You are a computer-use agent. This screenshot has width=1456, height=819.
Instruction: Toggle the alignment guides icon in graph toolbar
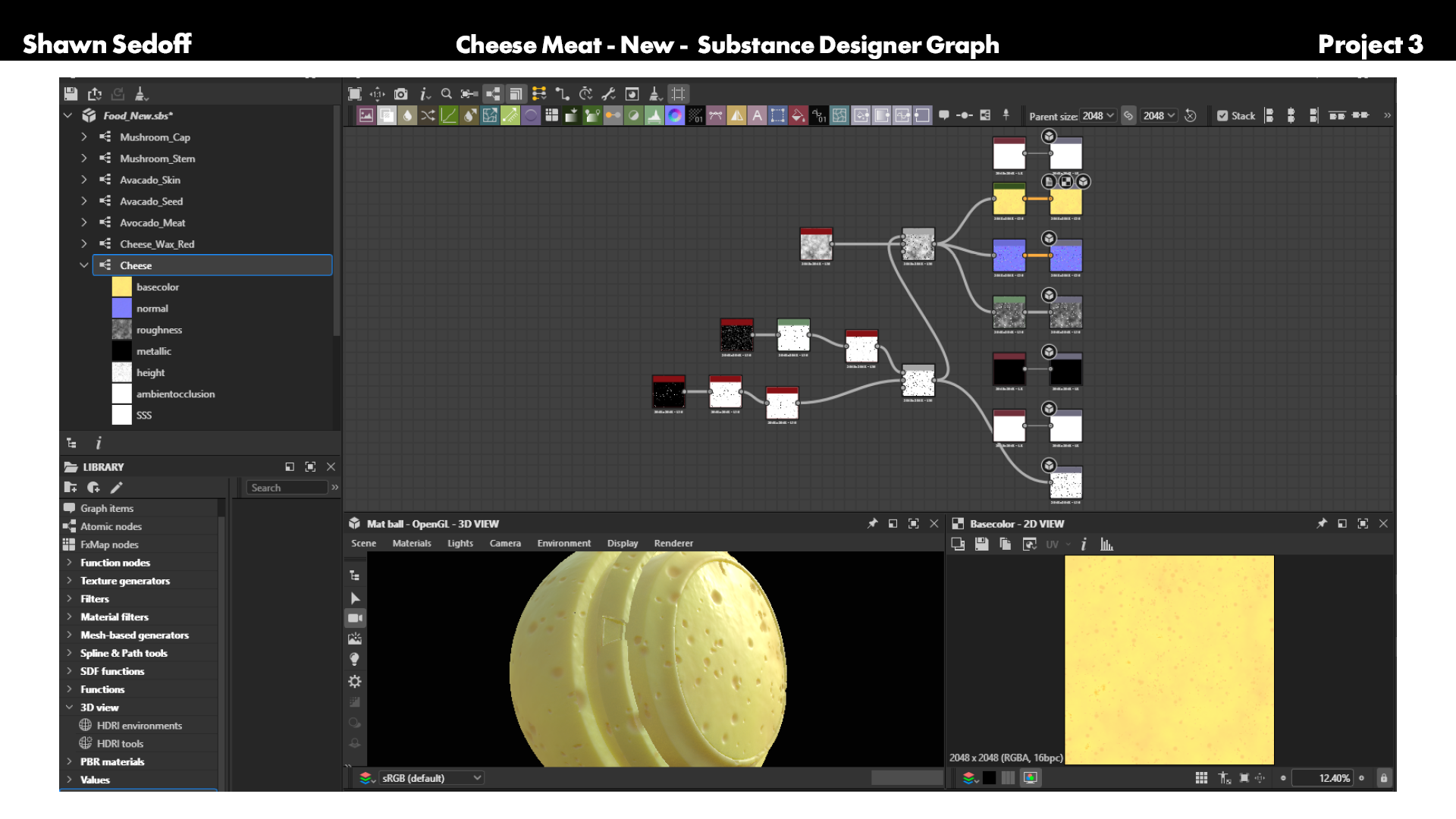pos(679,94)
